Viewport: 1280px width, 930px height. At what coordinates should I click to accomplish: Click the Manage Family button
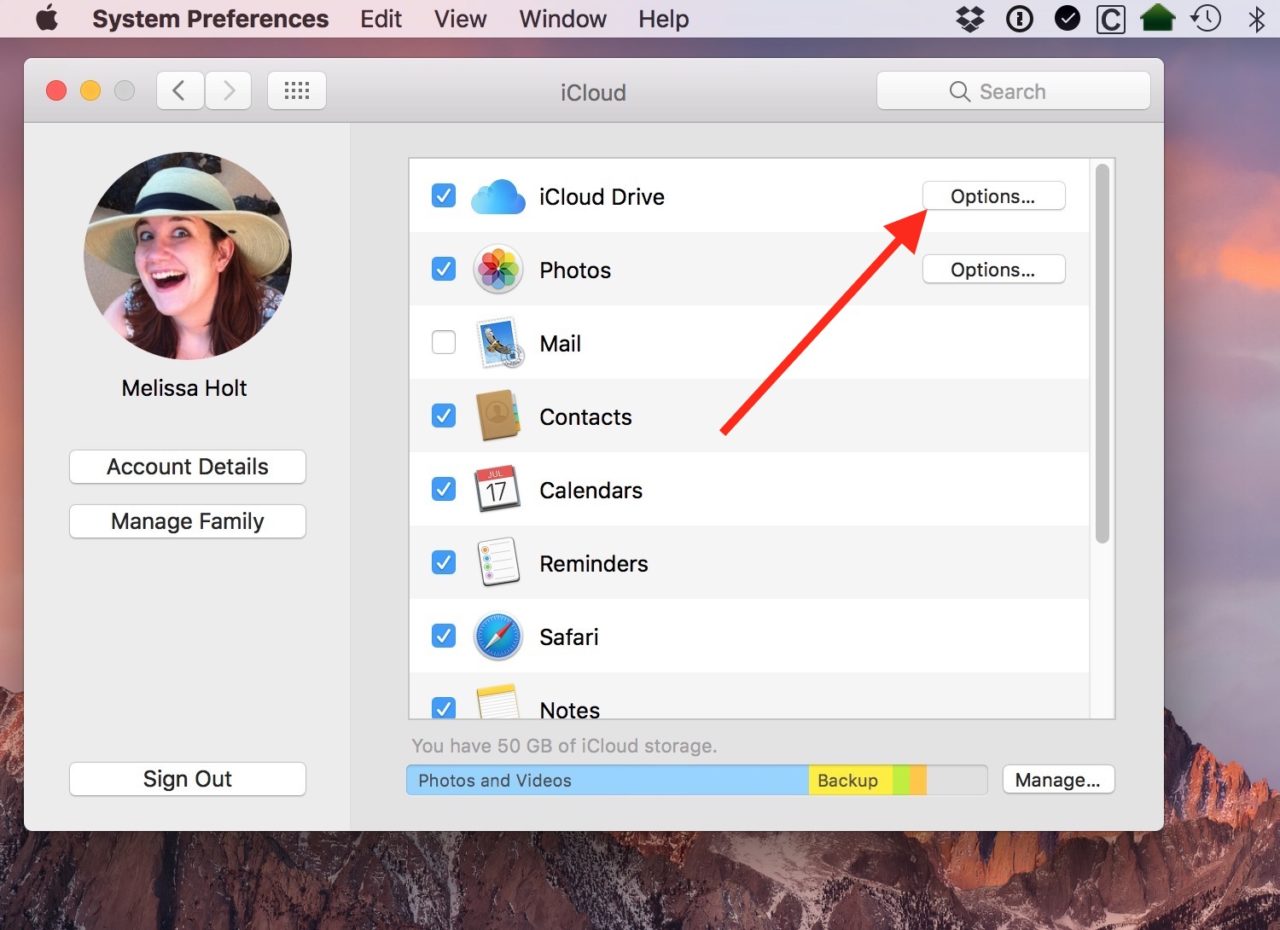[187, 522]
